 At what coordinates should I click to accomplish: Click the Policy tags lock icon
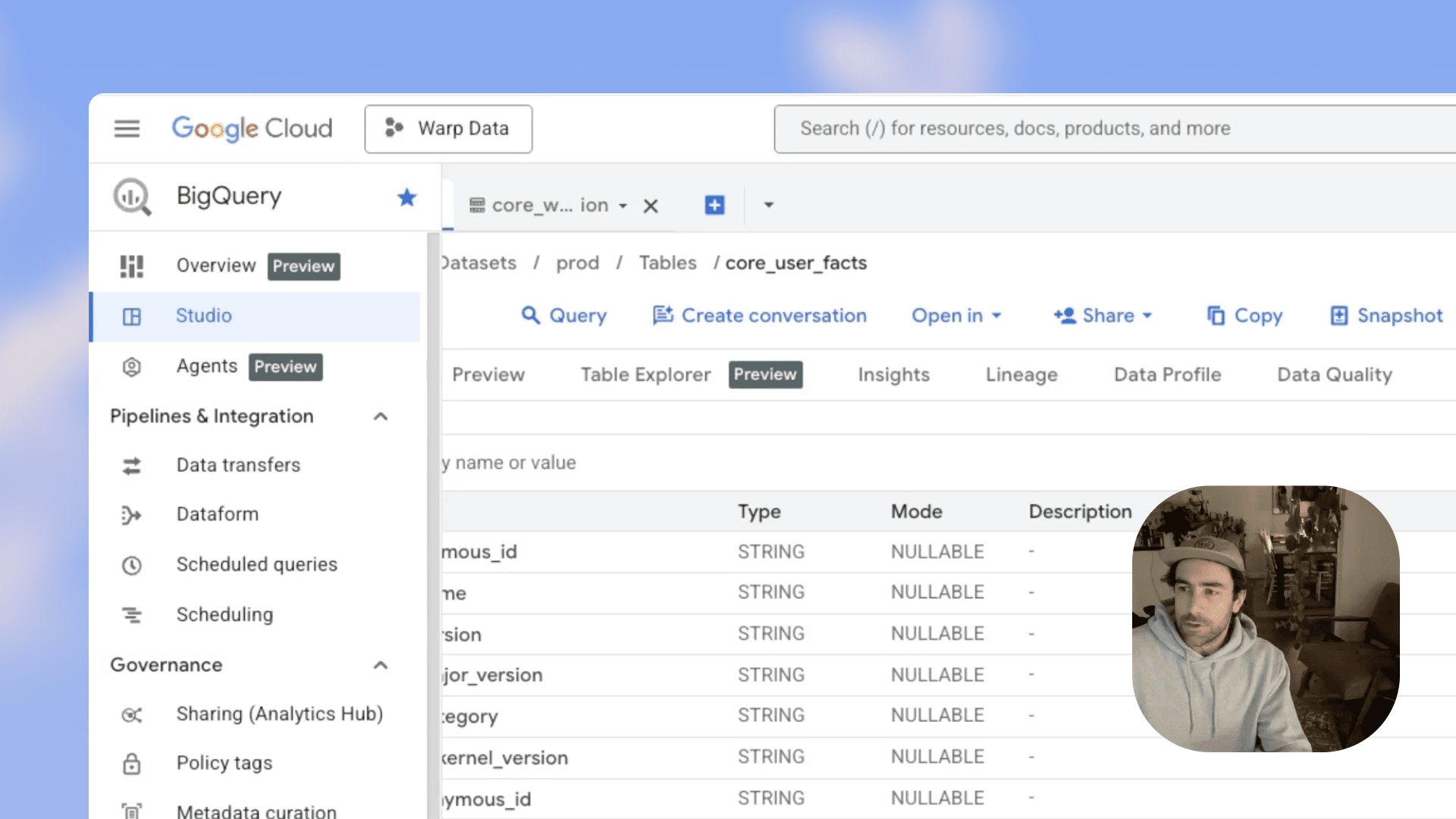(x=132, y=764)
